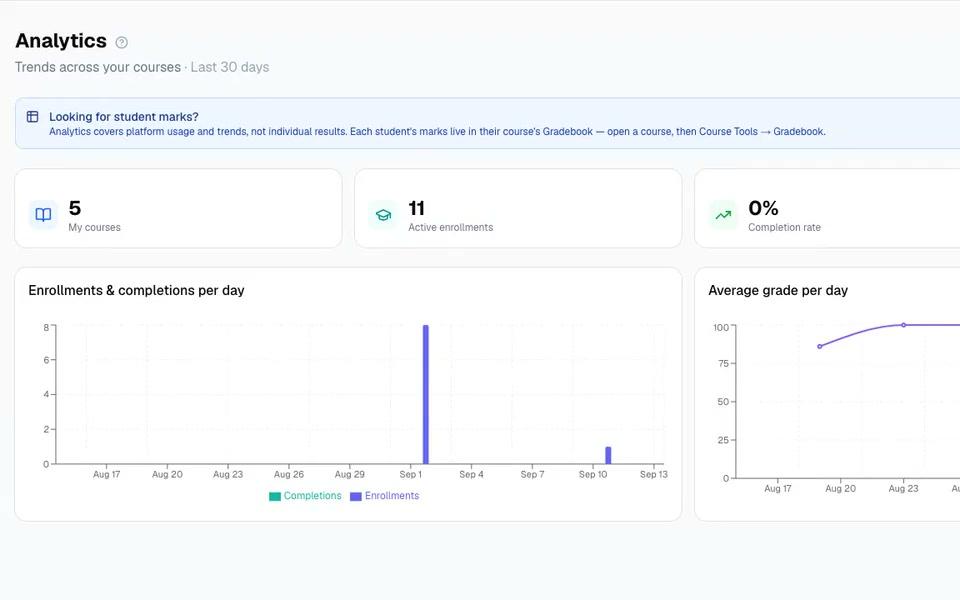Viewport: 960px width, 600px height.
Task: Click the "100" y-axis label on grade chart
Action: [x=721, y=328]
